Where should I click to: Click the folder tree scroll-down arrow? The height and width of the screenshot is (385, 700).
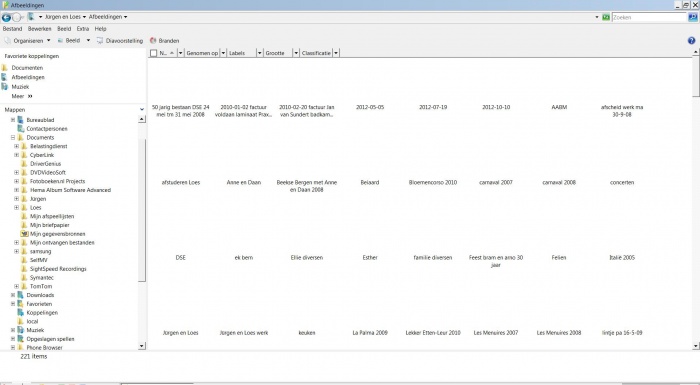click(142, 346)
